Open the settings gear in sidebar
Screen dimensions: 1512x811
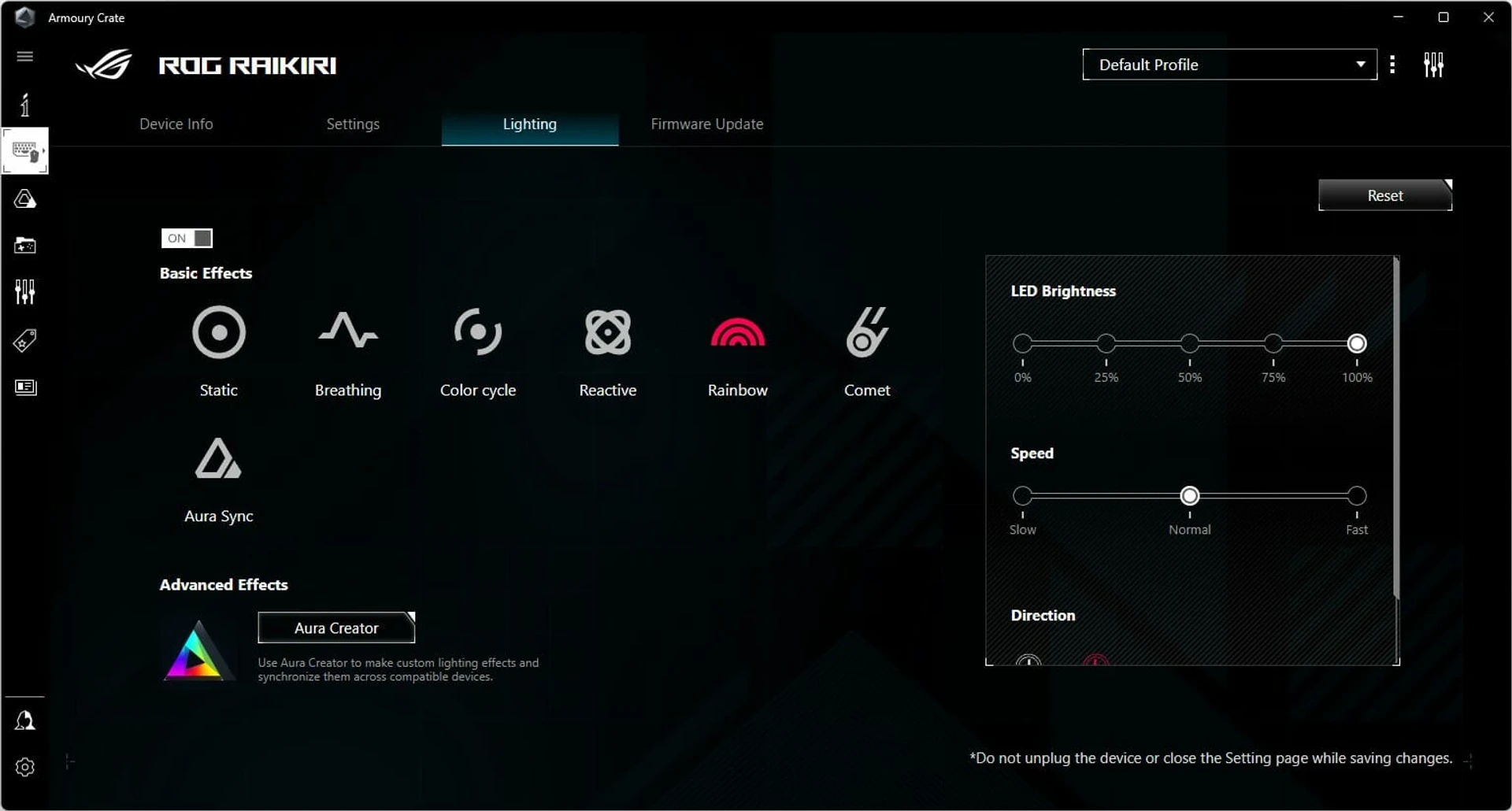(25, 767)
